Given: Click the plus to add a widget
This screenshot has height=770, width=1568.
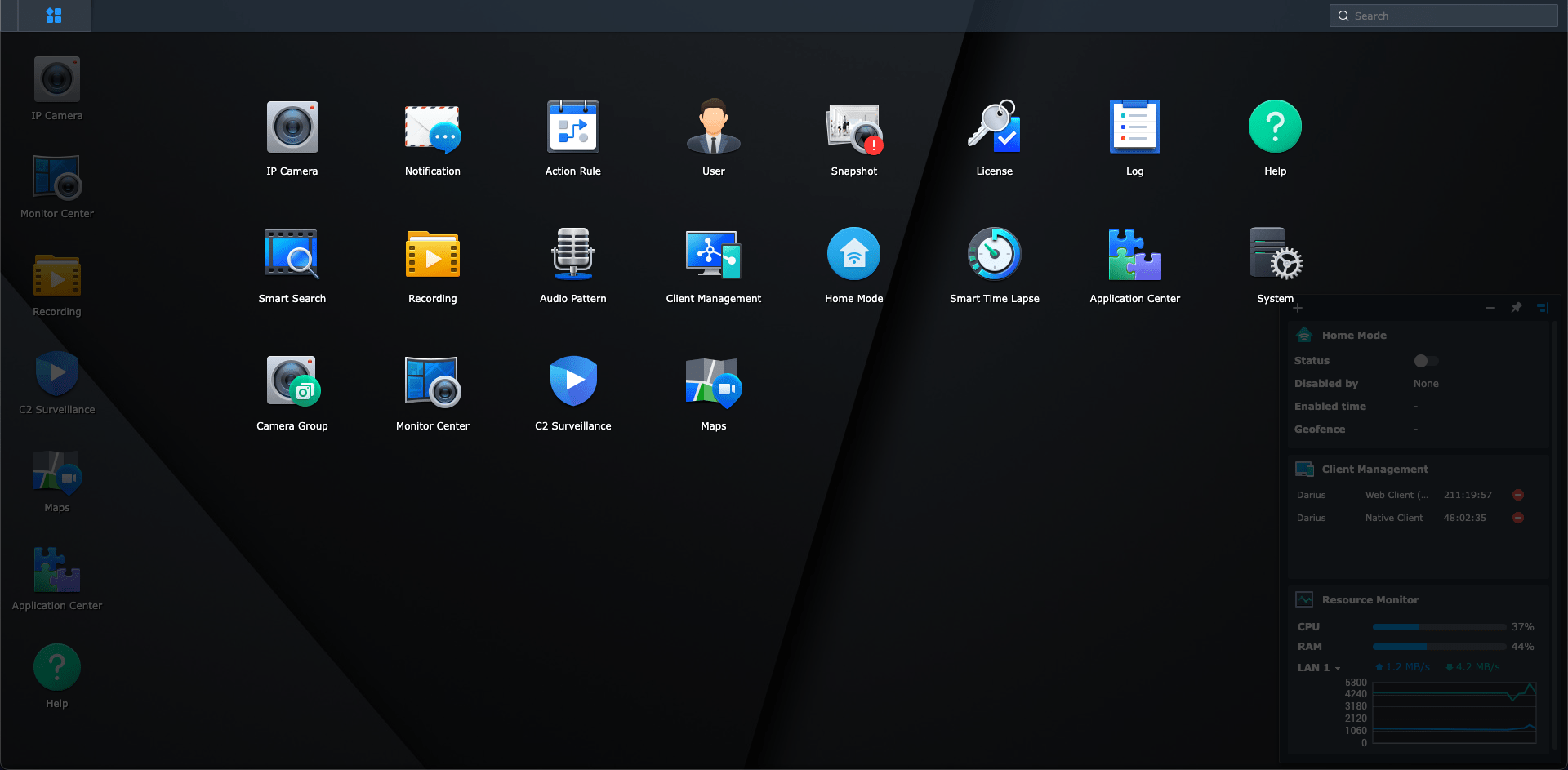Looking at the screenshot, I should [x=1298, y=308].
